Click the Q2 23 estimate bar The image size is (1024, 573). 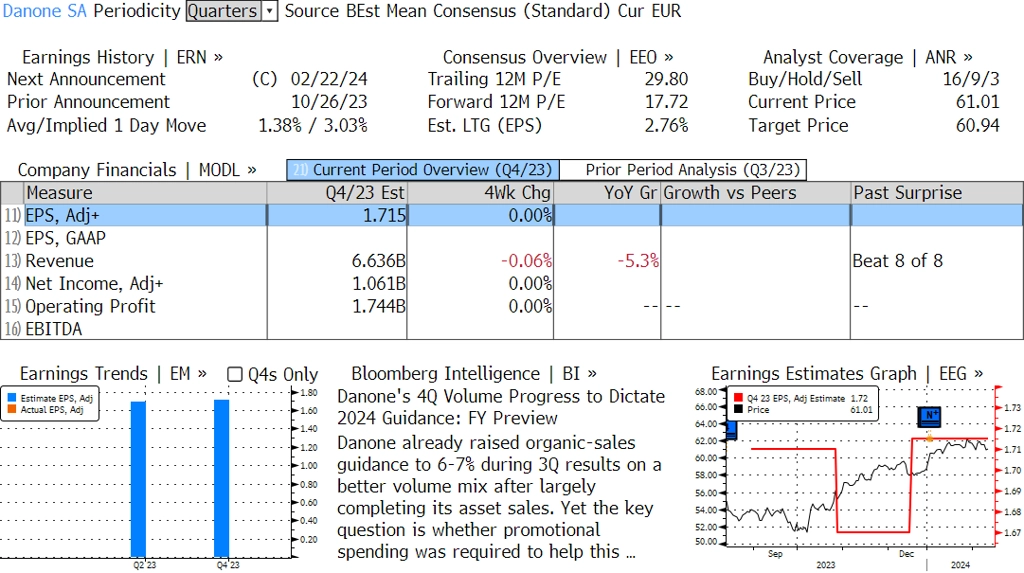(138, 479)
